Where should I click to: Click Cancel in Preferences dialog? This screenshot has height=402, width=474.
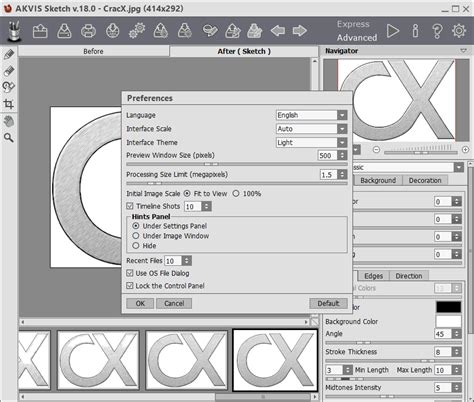(174, 303)
